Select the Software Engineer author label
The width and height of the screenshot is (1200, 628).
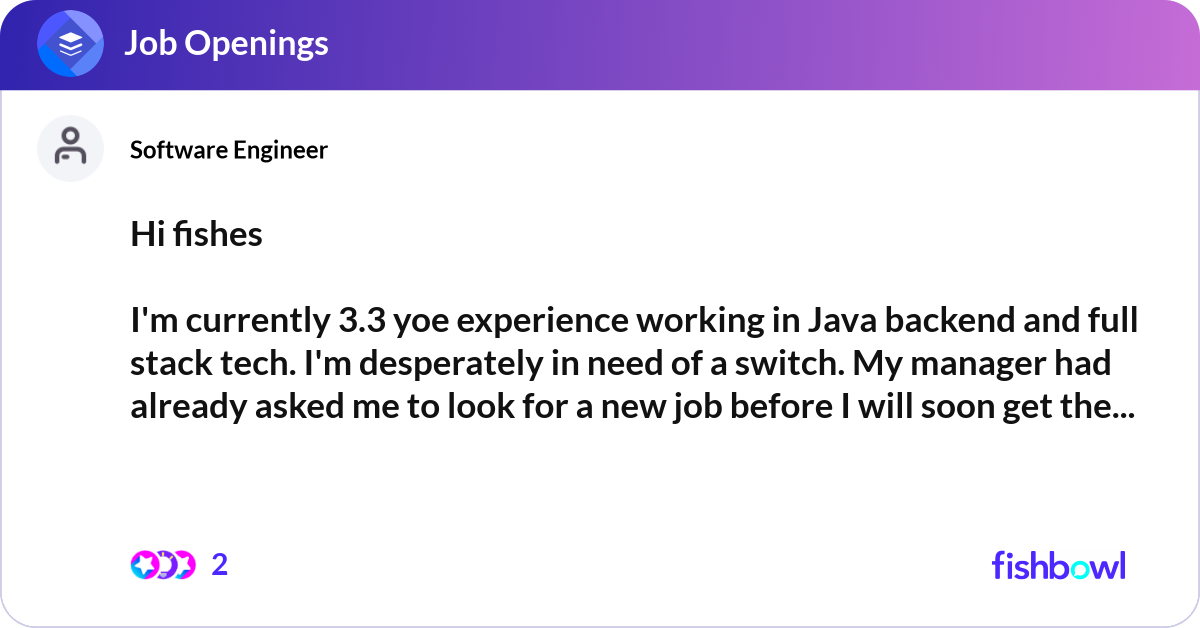(229, 150)
